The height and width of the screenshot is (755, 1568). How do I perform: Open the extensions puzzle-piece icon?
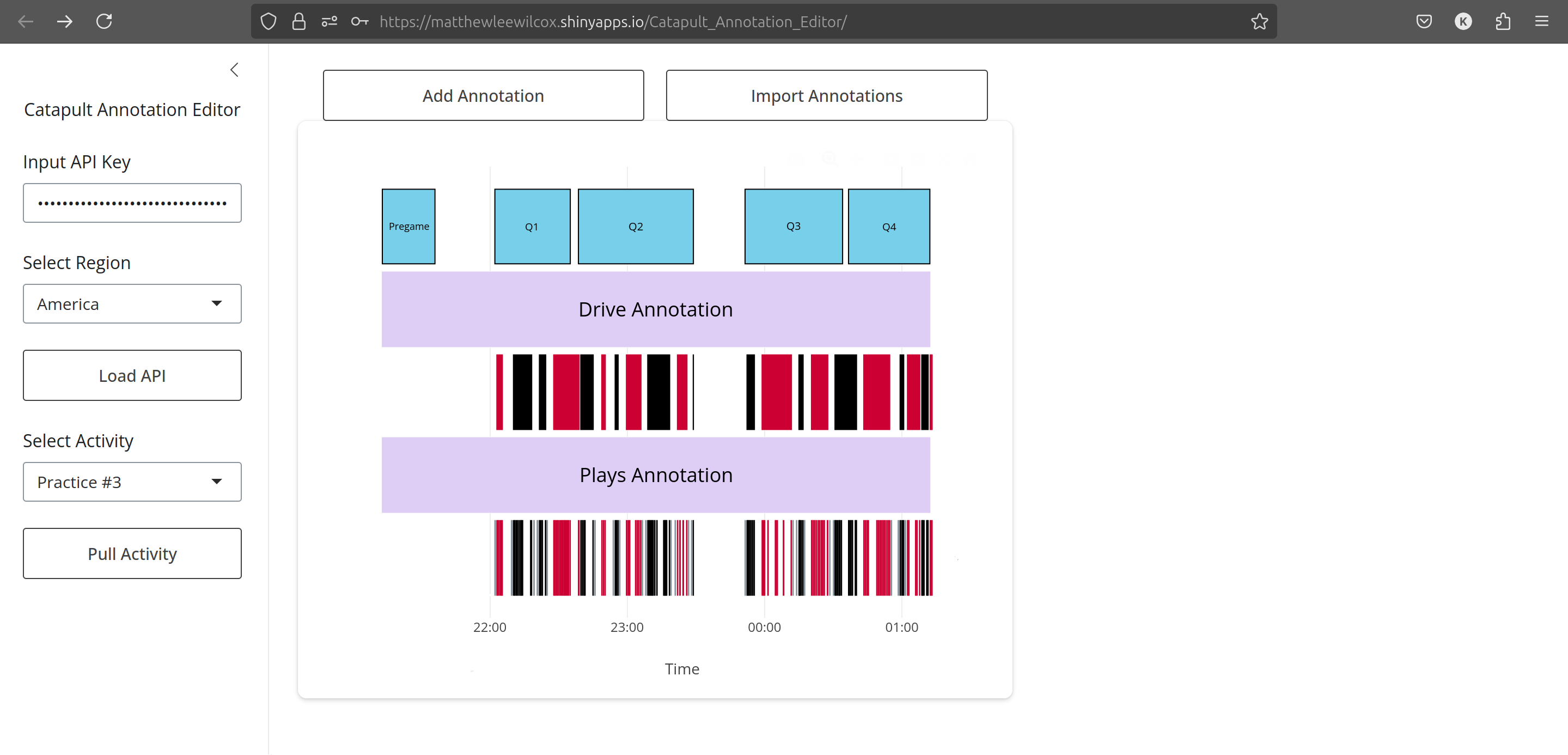[x=1503, y=21]
